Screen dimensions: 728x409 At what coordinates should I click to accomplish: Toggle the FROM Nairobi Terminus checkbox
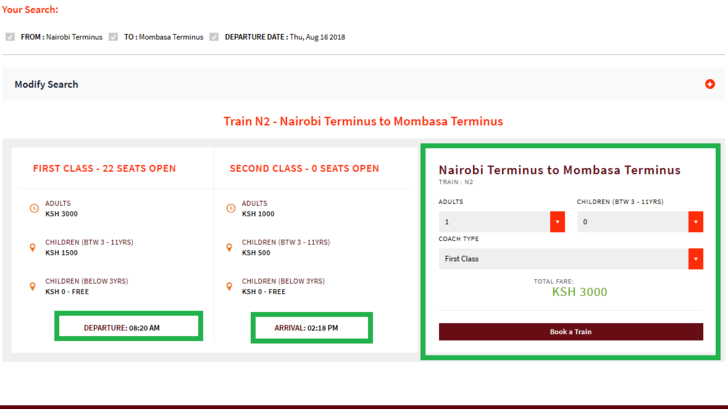(10, 37)
